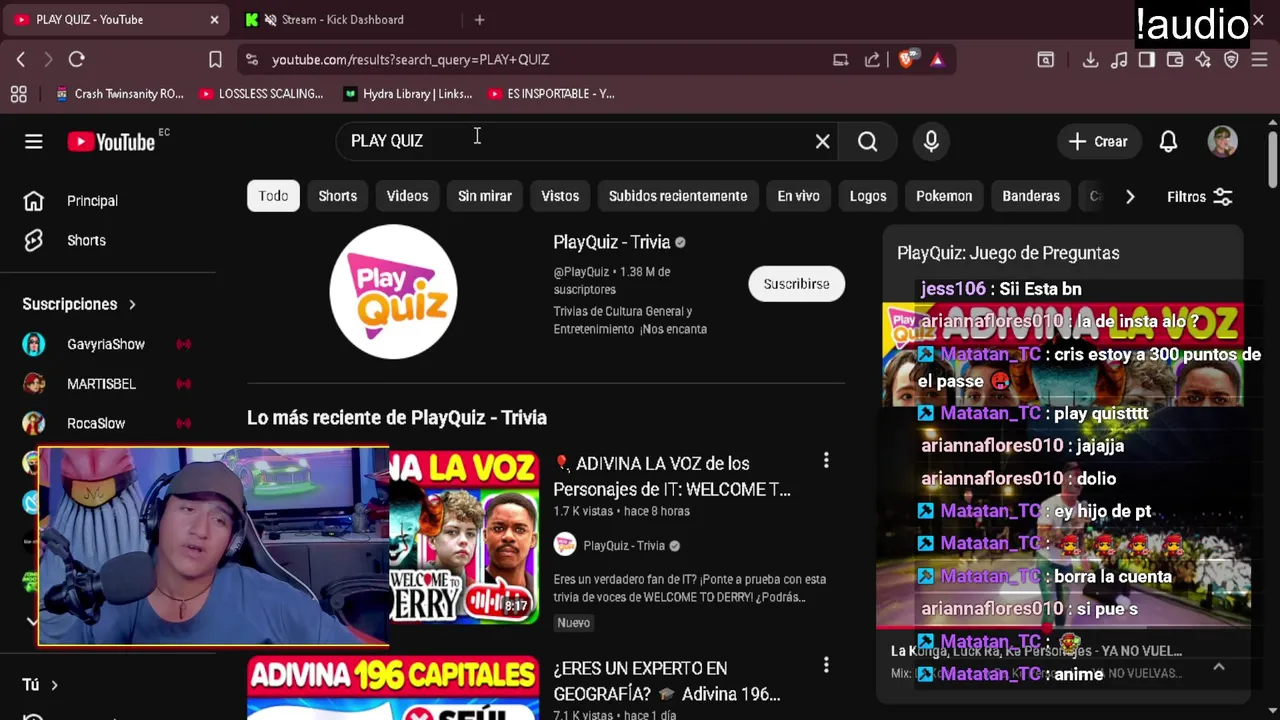
Task: Clear the search box with the X icon
Action: 822,142
